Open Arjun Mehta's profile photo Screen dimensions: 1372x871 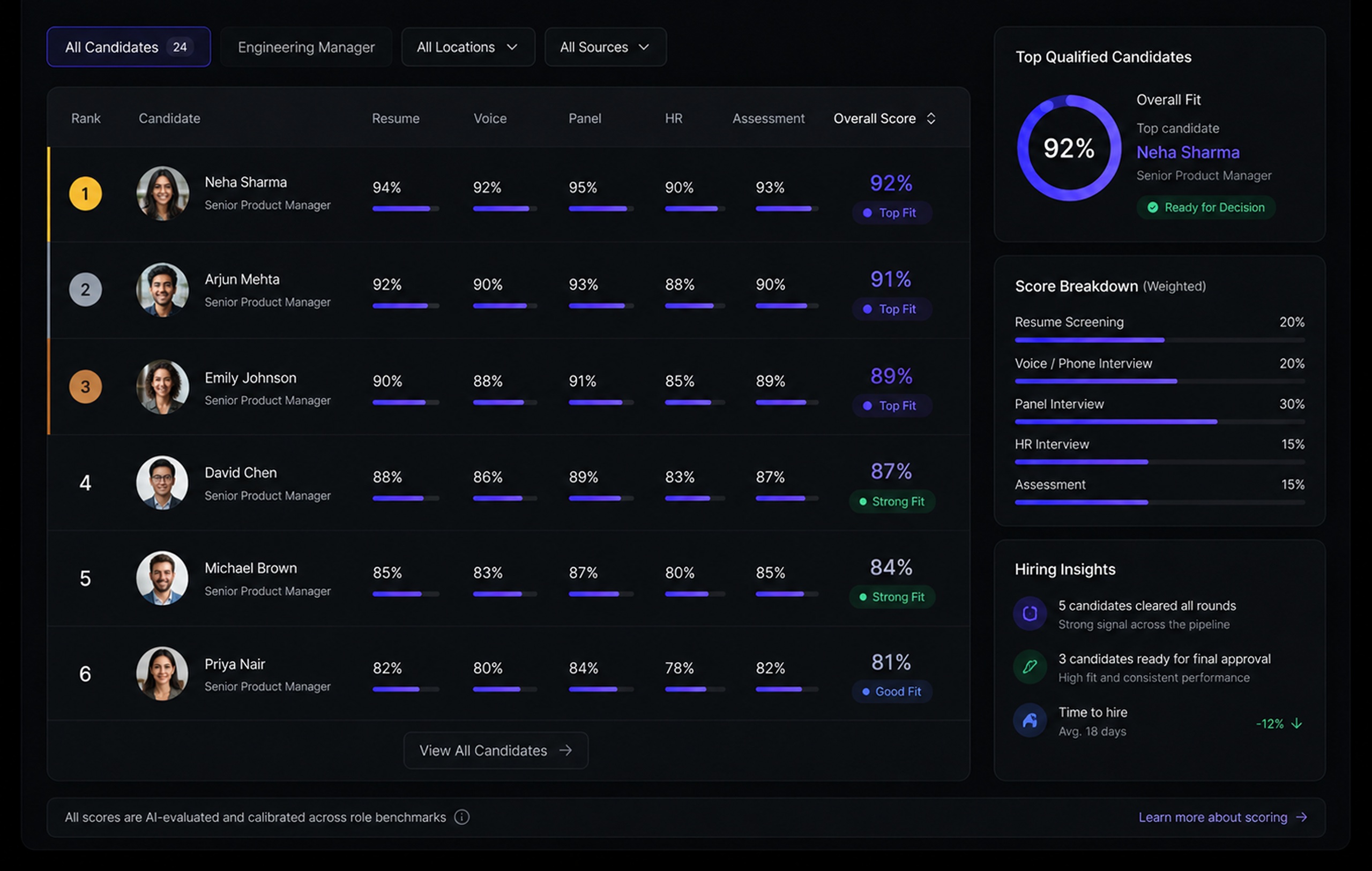162,289
